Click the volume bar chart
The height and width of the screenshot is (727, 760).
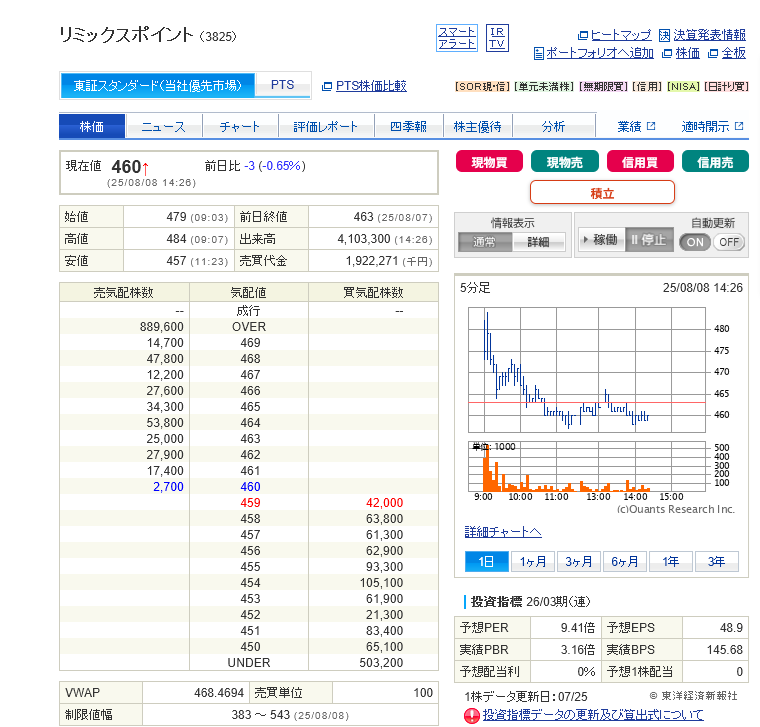(x=586, y=466)
